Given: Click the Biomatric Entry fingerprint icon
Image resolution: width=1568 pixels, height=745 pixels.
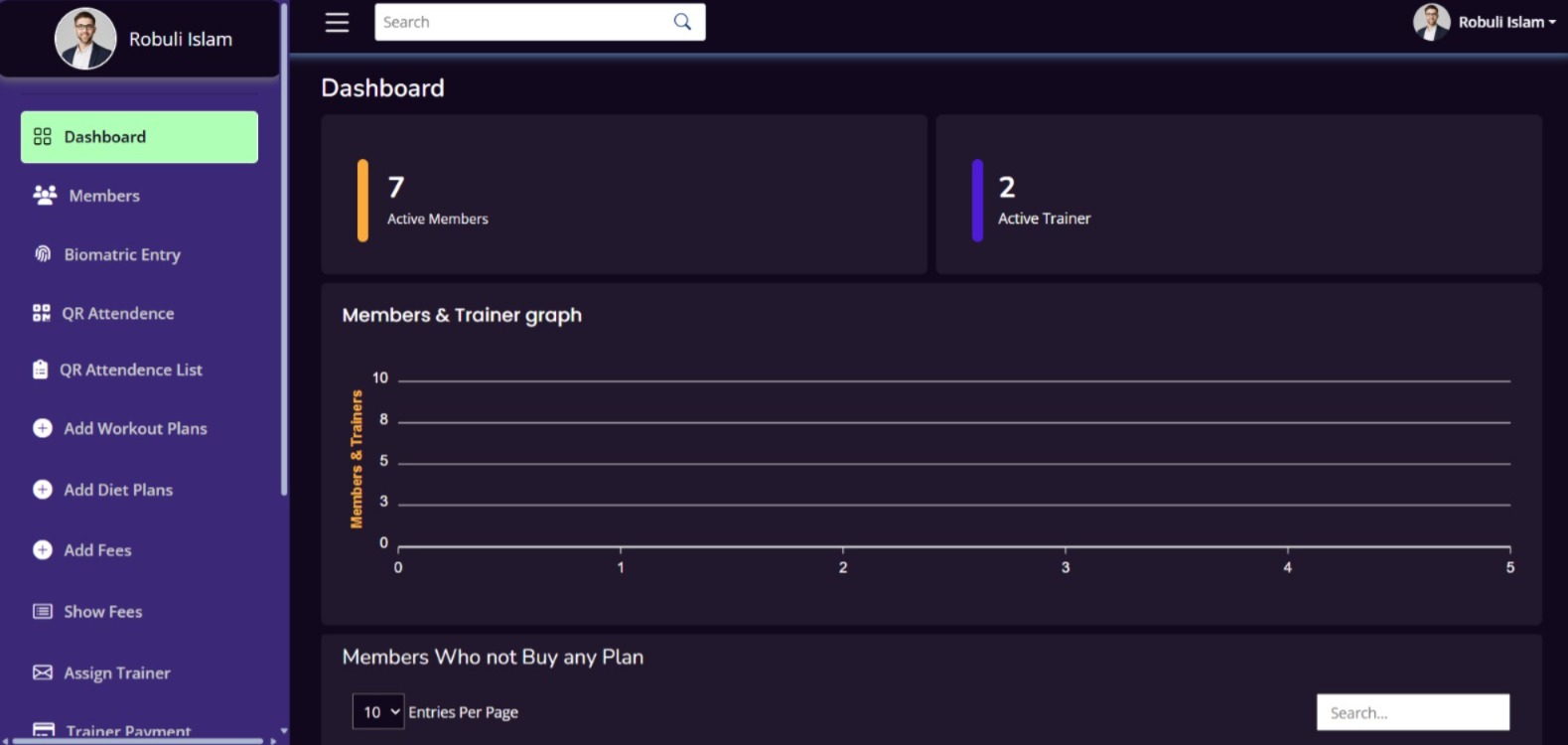Looking at the screenshot, I should point(43,254).
